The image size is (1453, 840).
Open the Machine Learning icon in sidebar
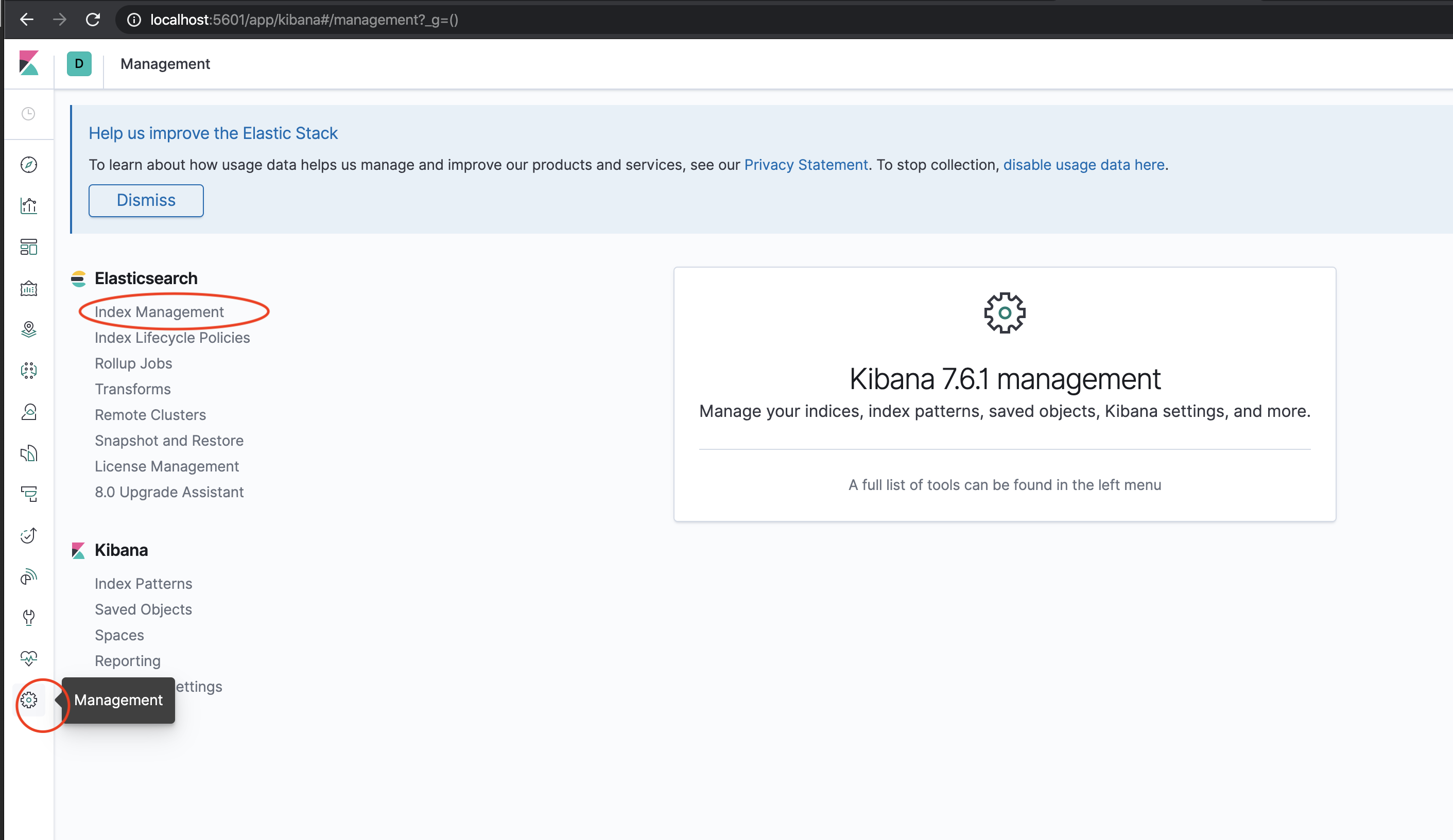click(x=29, y=370)
